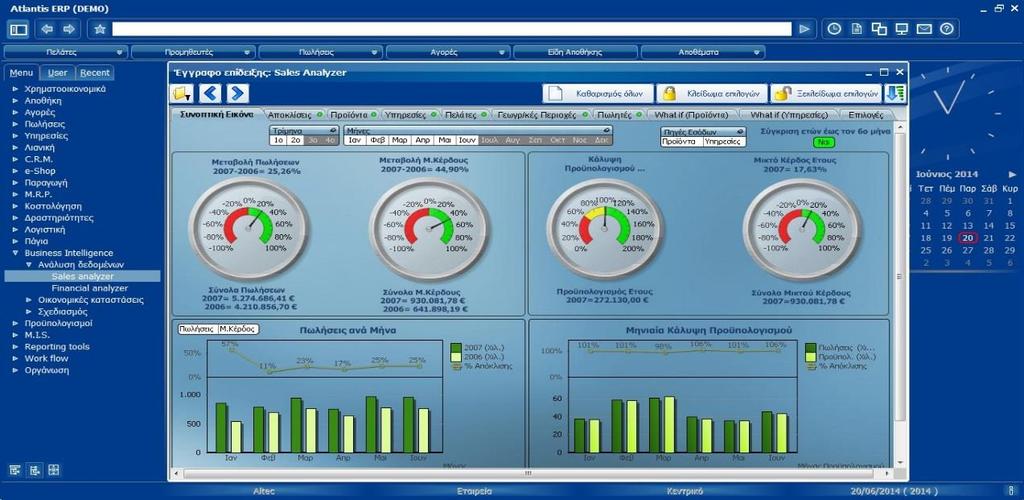
Task: Click the back arrow in top toolbar
Action: pos(47,29)
